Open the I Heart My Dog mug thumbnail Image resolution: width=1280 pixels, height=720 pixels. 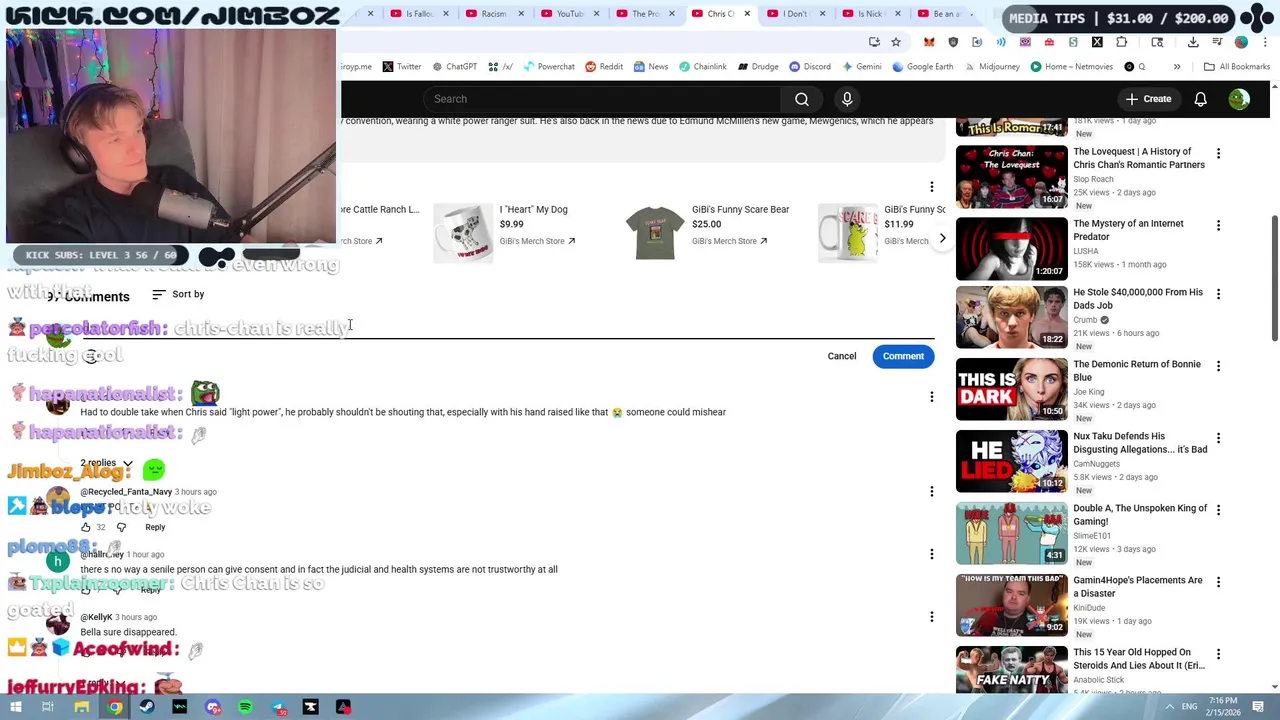tap(463, 232)
